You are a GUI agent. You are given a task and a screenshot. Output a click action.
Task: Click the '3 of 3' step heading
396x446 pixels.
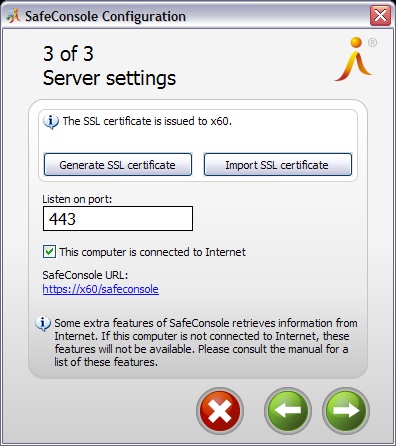pos(68,54)
